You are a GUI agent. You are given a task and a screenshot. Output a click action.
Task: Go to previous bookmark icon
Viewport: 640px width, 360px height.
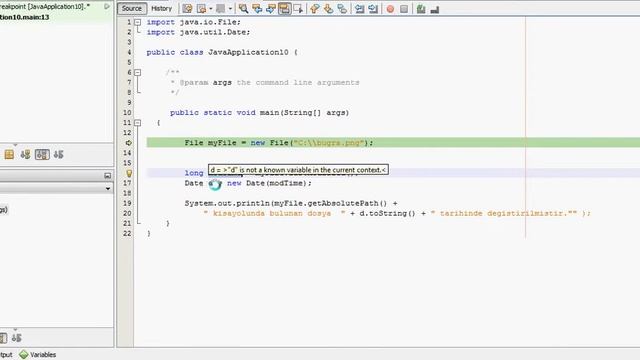click(x=315, y=9)
